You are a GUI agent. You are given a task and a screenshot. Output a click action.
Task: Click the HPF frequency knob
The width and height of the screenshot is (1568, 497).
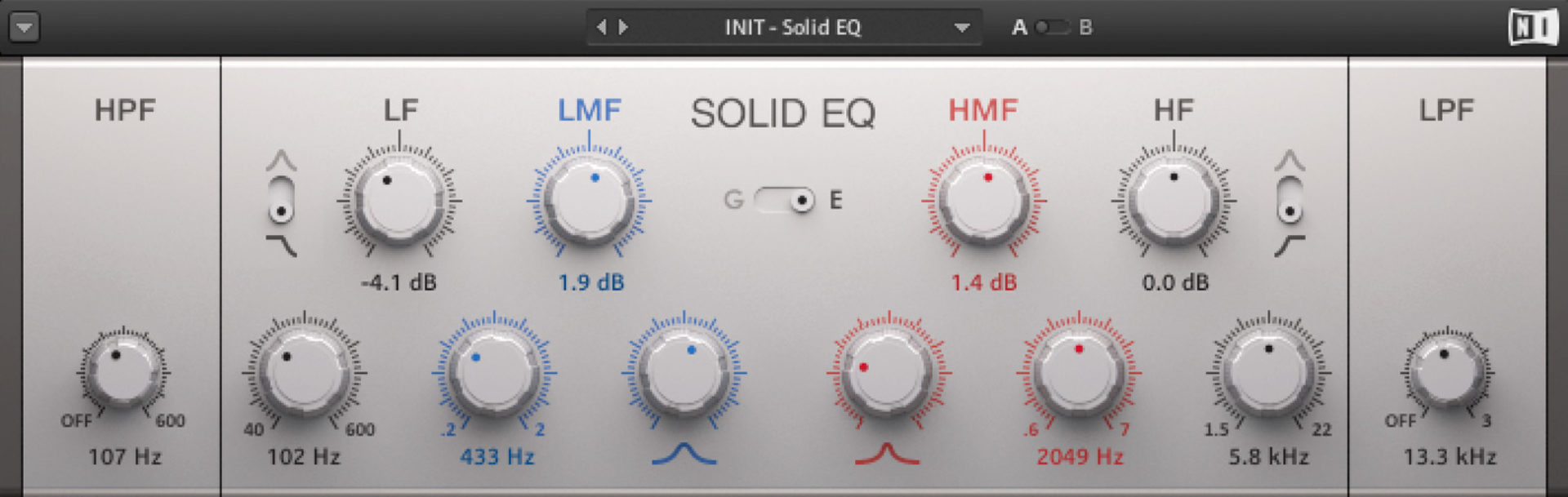click(x=123, y=372)
